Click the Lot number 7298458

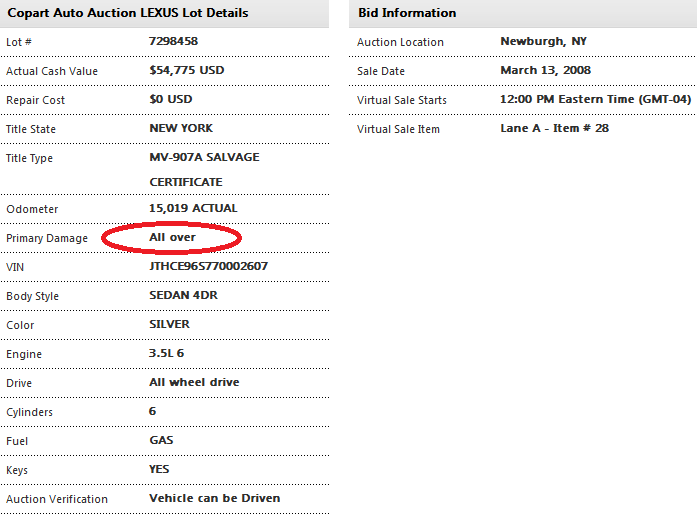173,42
